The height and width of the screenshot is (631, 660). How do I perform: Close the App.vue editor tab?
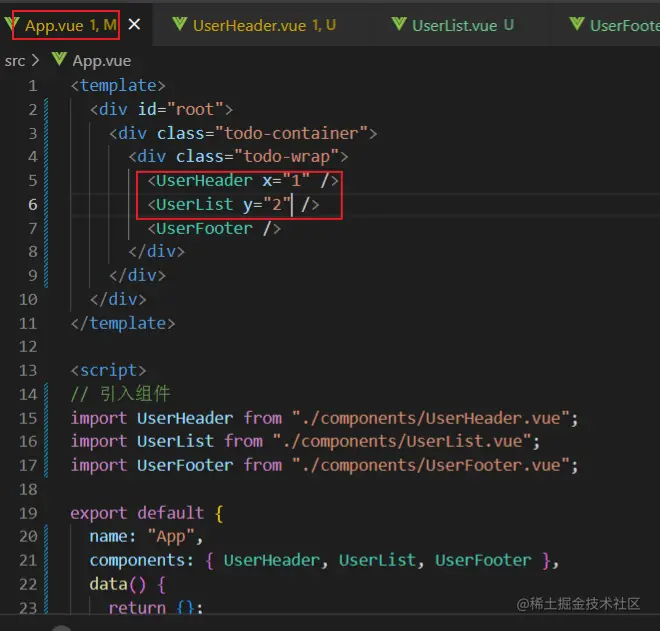pos(134,24)
